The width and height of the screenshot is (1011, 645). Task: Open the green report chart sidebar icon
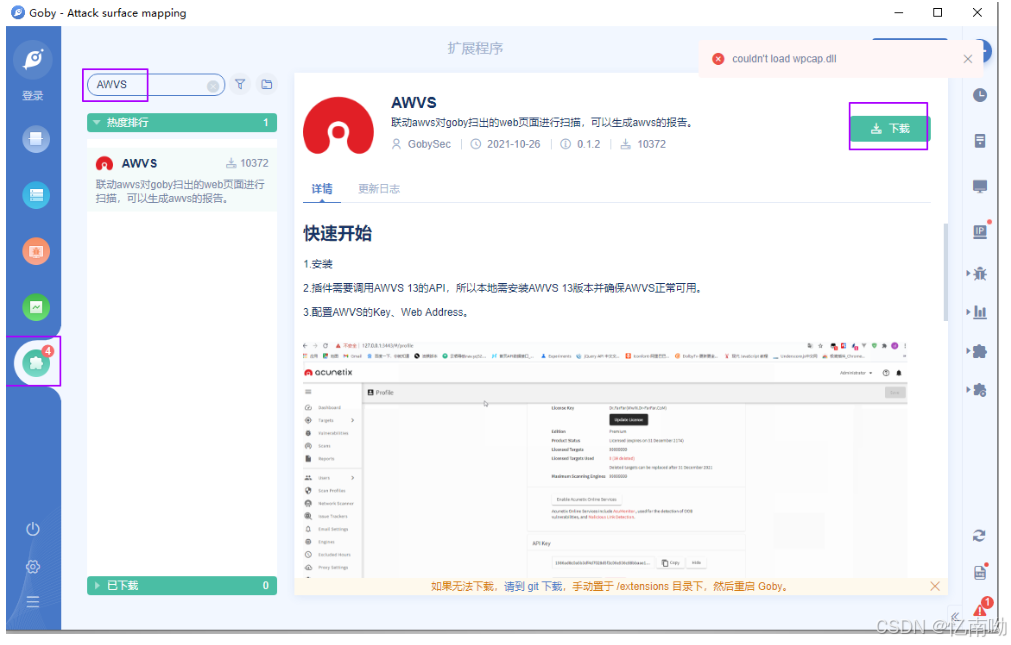tap(36, 307)
